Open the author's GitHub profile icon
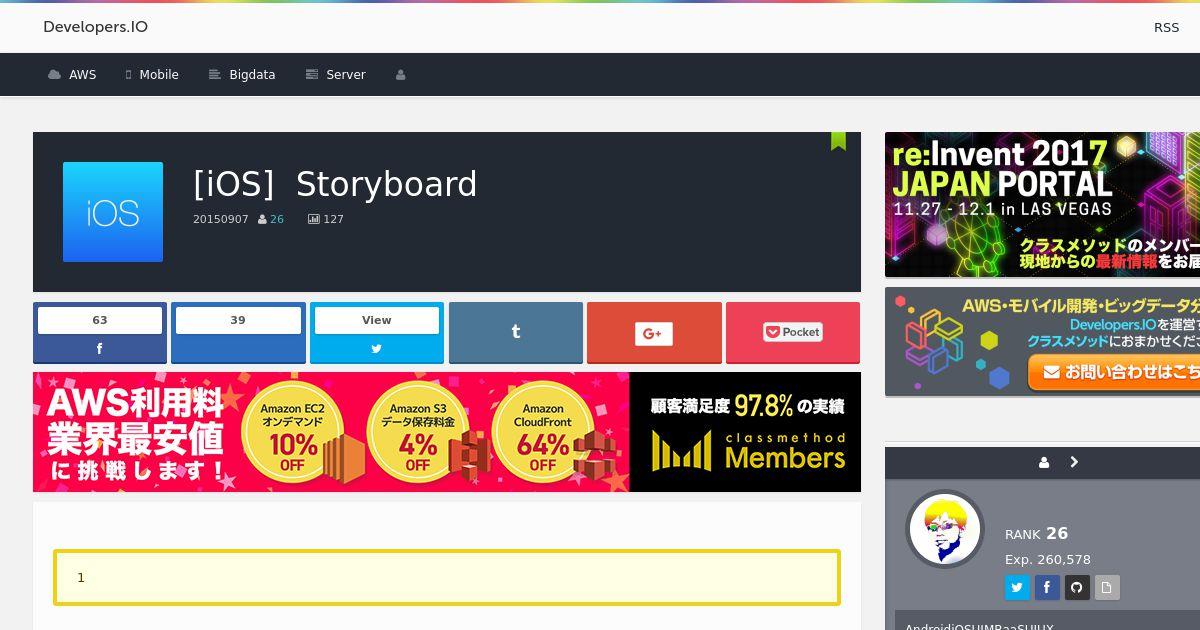Viewport: 1200px width, 630px height. coord(1077,587)
